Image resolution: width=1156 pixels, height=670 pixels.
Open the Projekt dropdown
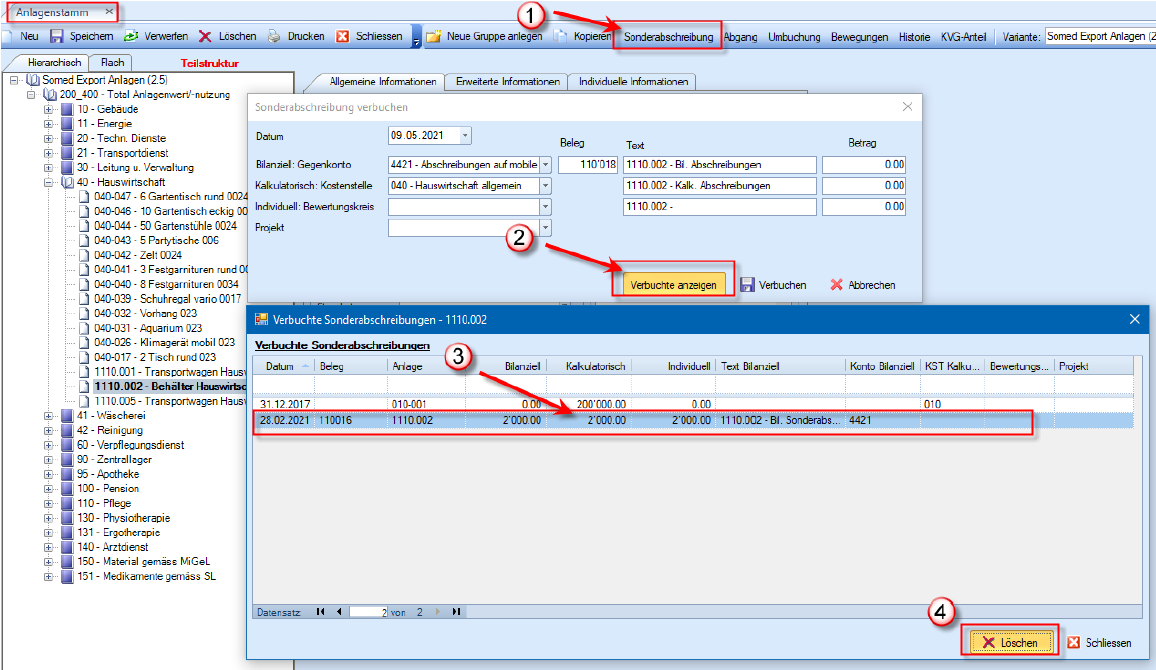(546, 228)
